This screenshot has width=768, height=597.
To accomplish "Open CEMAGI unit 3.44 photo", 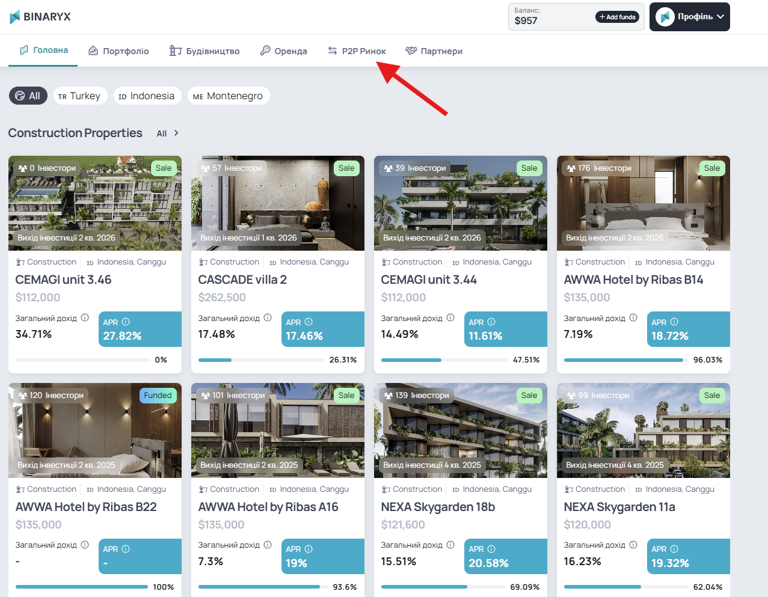I will tap(460, 203).
